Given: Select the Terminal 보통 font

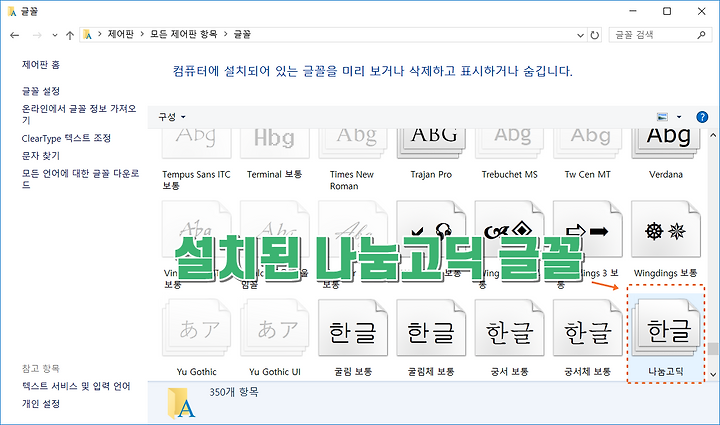Looking at the screenshot, I should point(275,155).
